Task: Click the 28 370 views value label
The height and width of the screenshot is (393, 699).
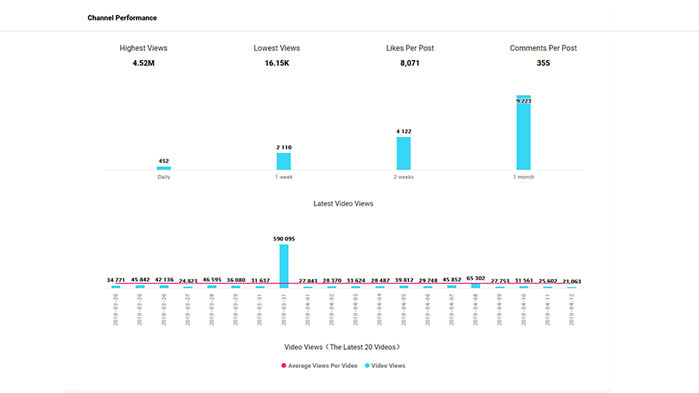Action: [332, 281]
